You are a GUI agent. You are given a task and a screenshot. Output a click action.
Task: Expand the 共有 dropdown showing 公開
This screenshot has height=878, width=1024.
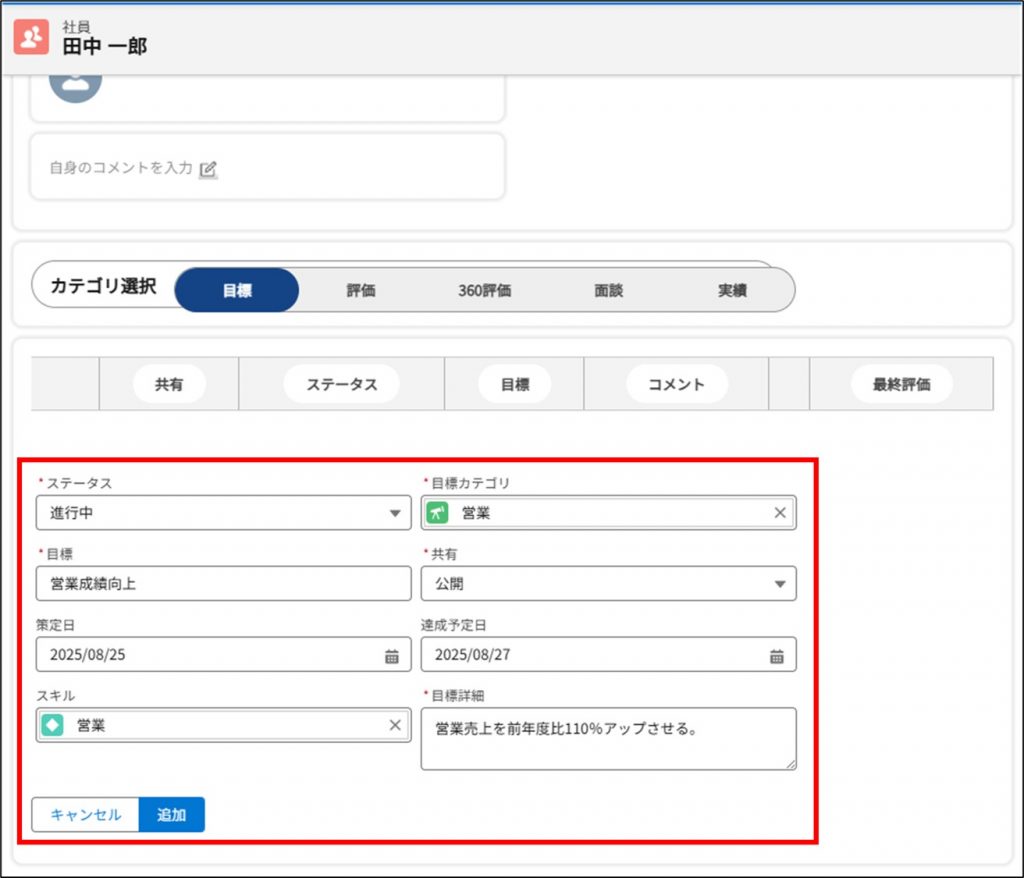click(608, 584)
